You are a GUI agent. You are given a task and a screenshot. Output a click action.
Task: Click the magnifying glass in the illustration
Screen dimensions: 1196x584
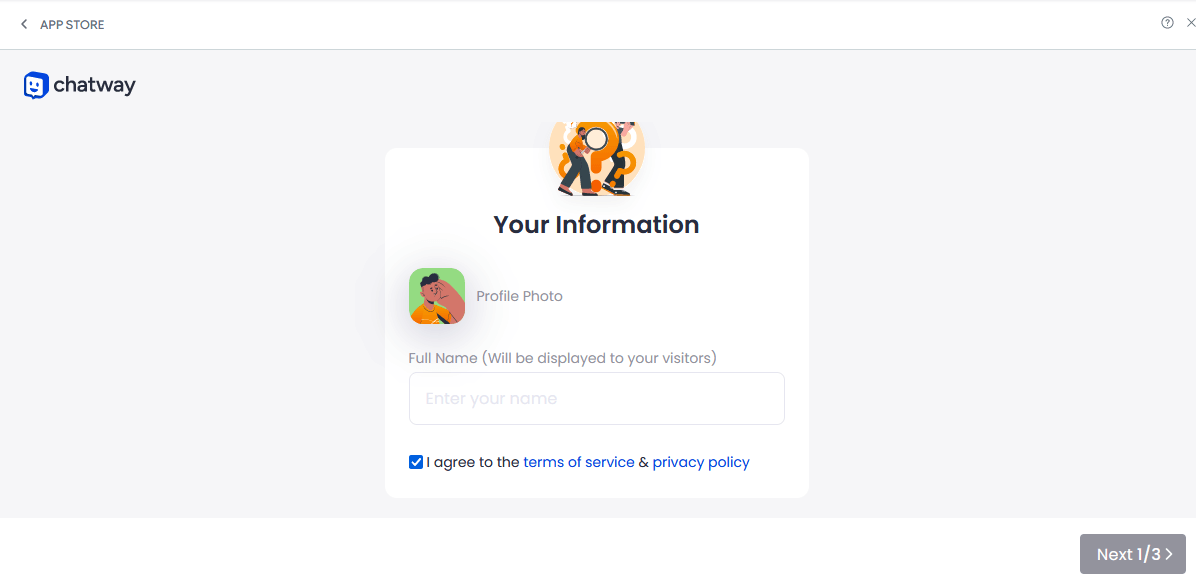596,139
